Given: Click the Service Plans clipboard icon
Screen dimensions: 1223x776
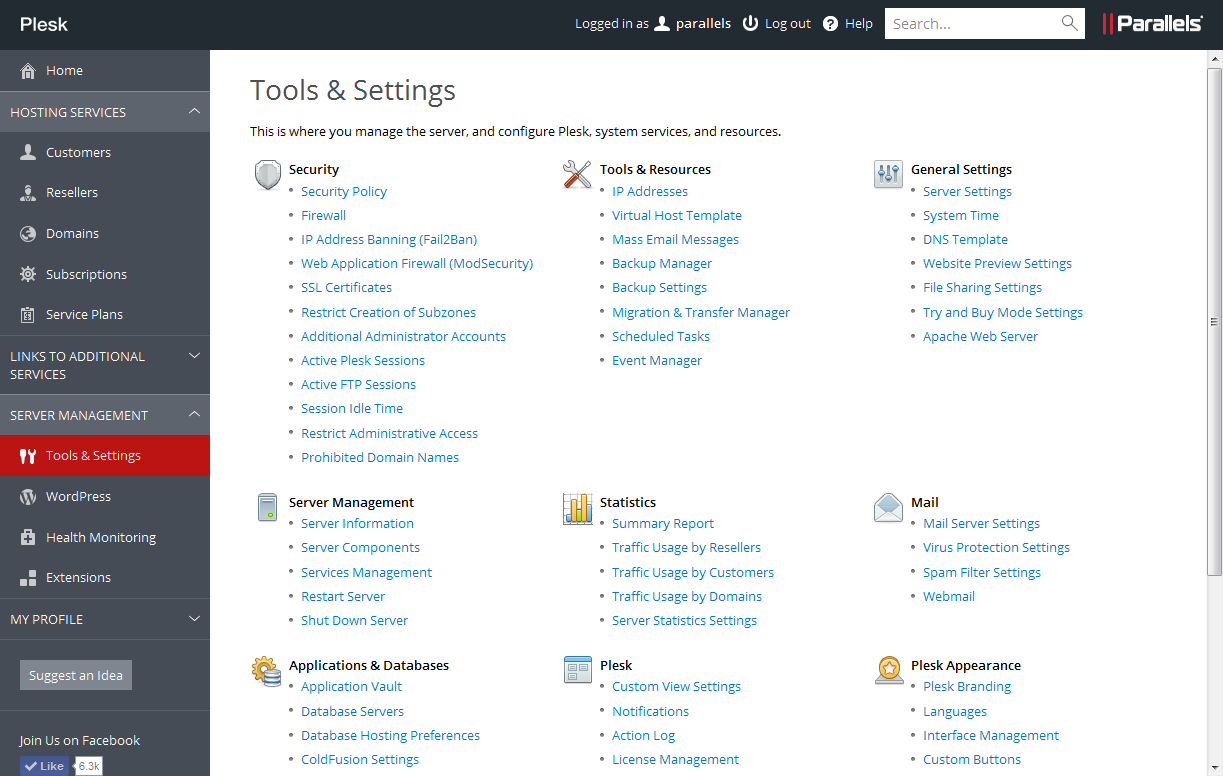Looking at the screenshot, I should [28, 314].
